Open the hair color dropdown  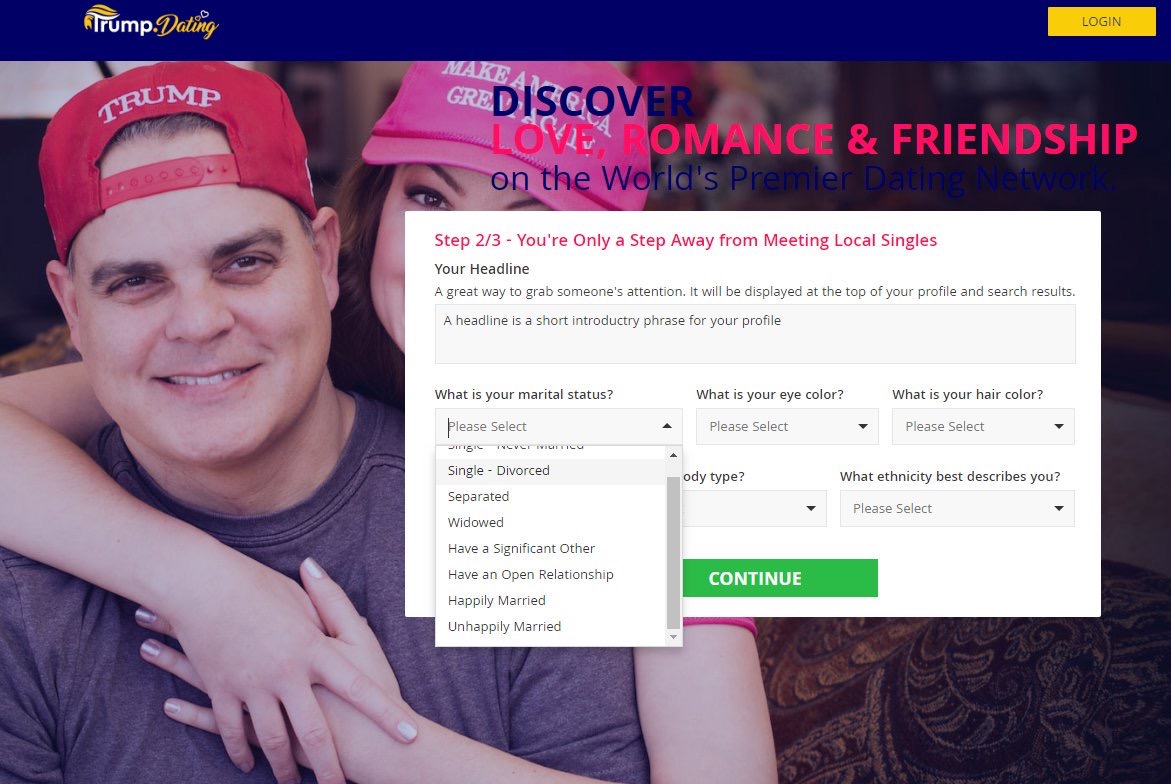[x=983, y=426]
